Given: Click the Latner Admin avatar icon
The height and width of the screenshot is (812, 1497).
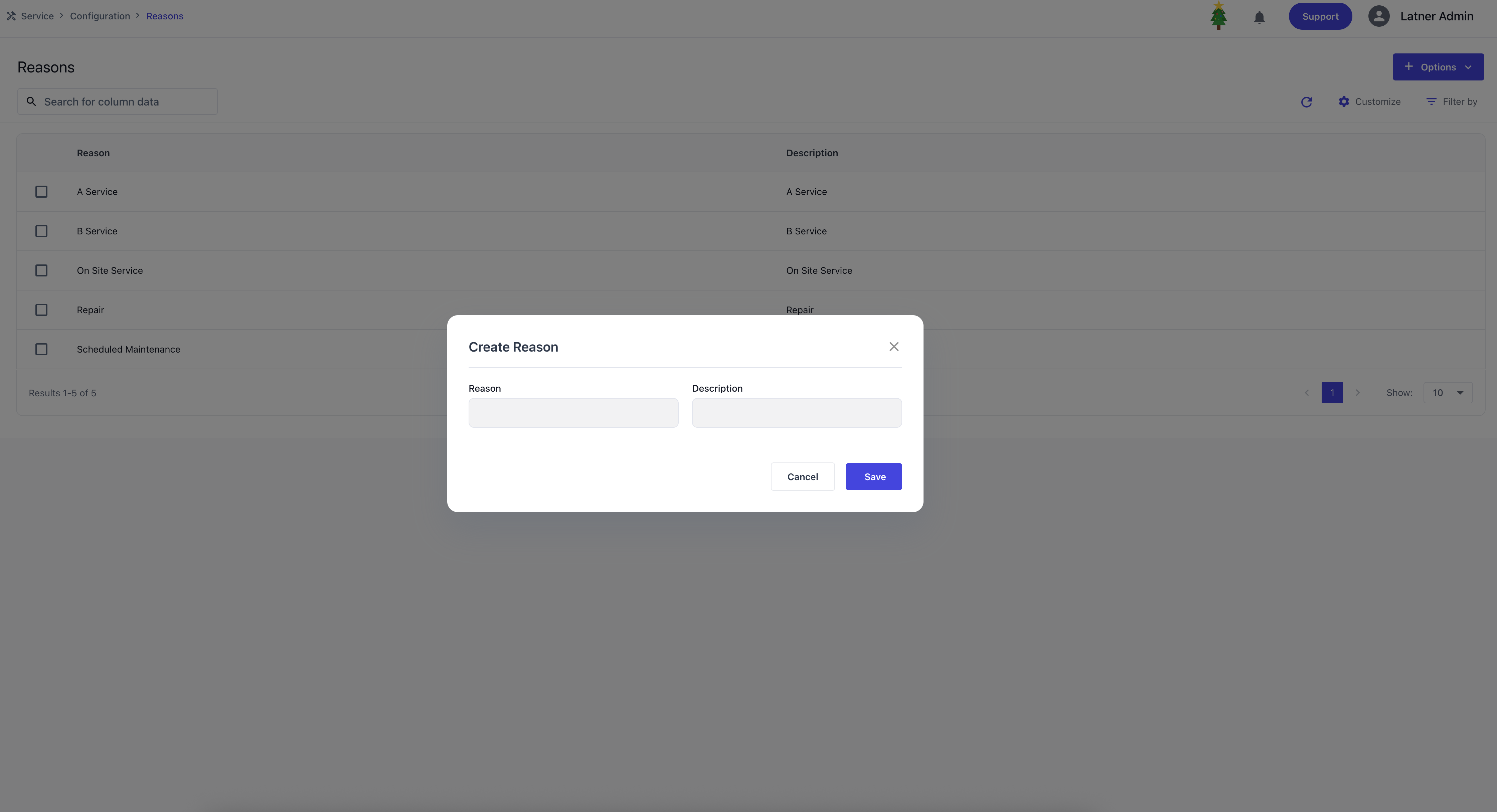Looking at the screenshot, I should click(1379, 16).
